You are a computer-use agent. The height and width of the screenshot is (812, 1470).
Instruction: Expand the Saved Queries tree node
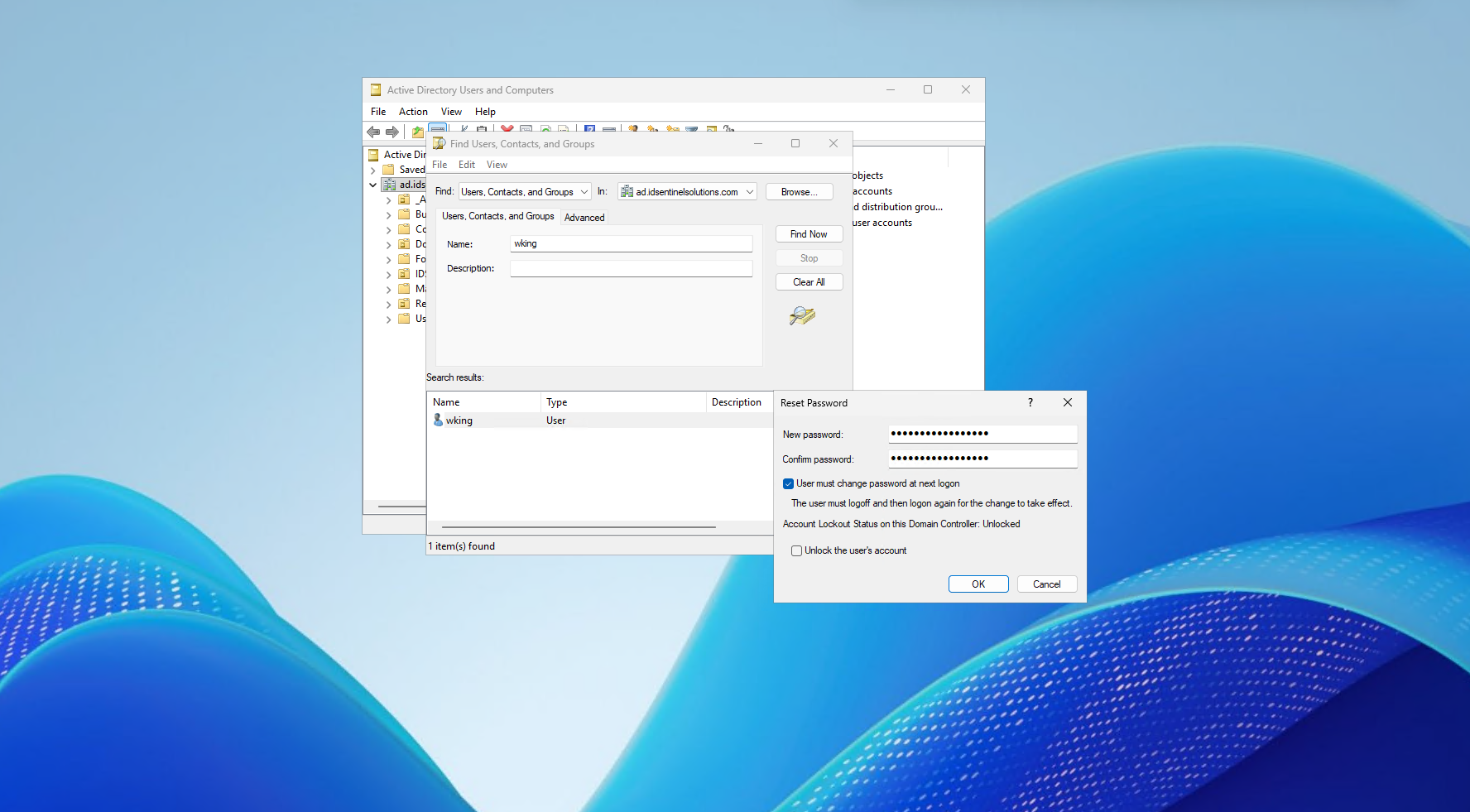point(373,171)
